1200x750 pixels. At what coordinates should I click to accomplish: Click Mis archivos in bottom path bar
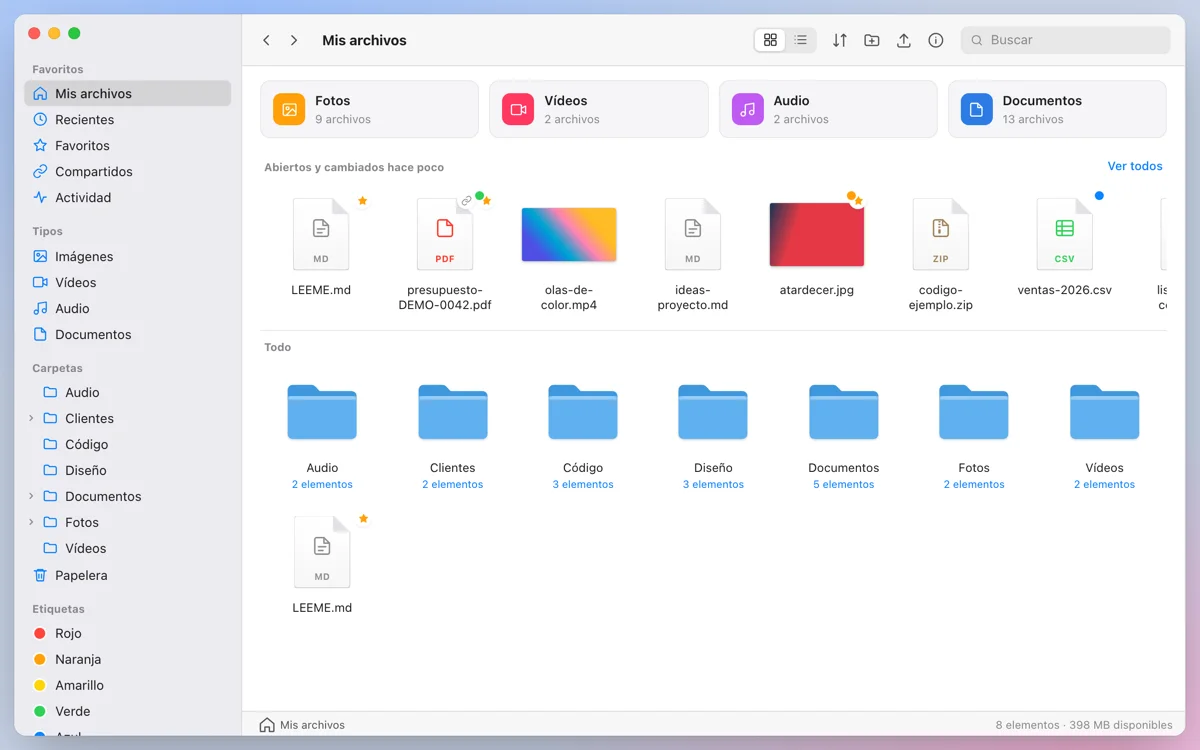(302, 725)
